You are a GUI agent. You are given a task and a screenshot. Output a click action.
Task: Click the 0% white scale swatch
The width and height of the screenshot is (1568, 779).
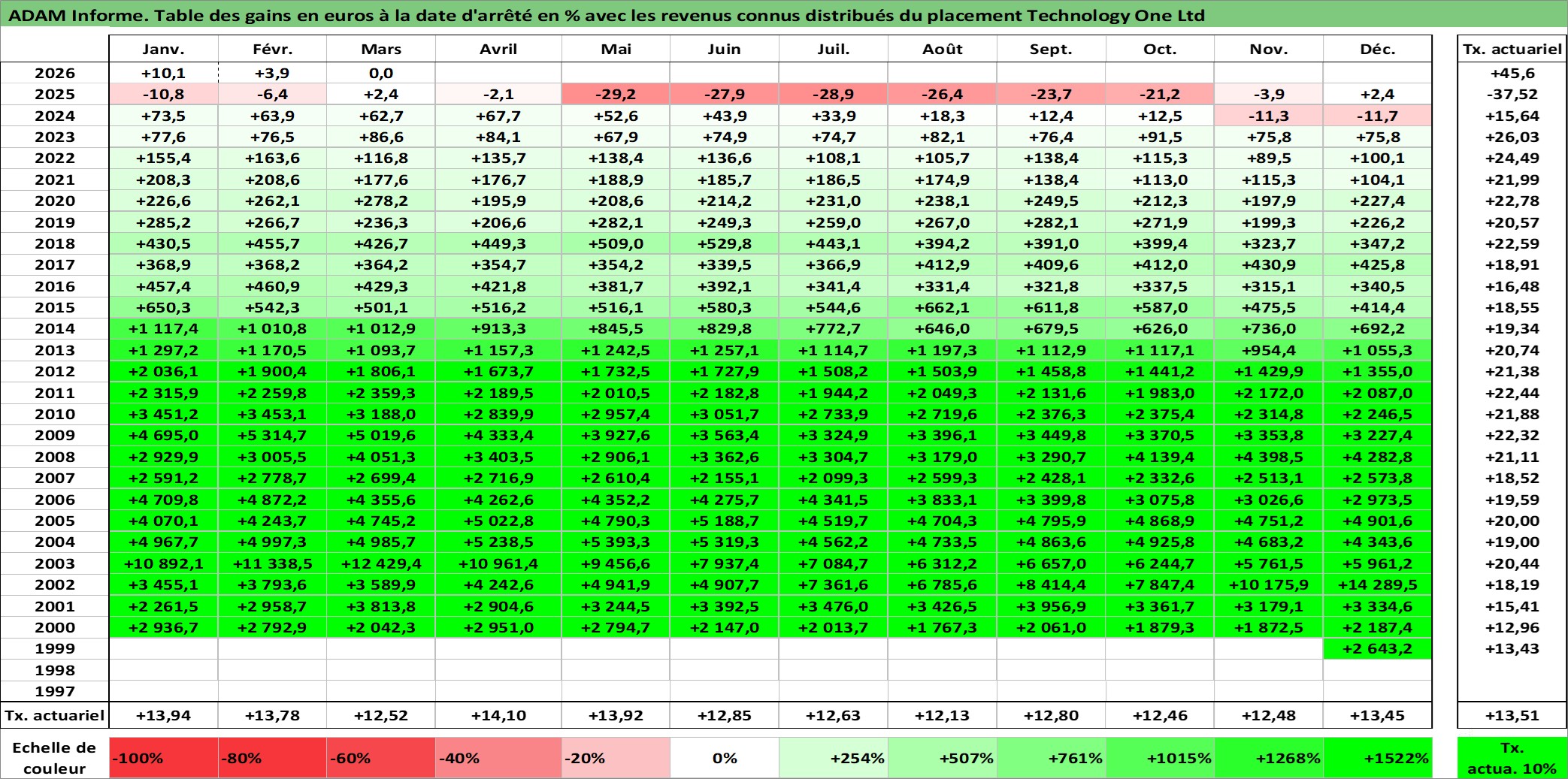725,758
